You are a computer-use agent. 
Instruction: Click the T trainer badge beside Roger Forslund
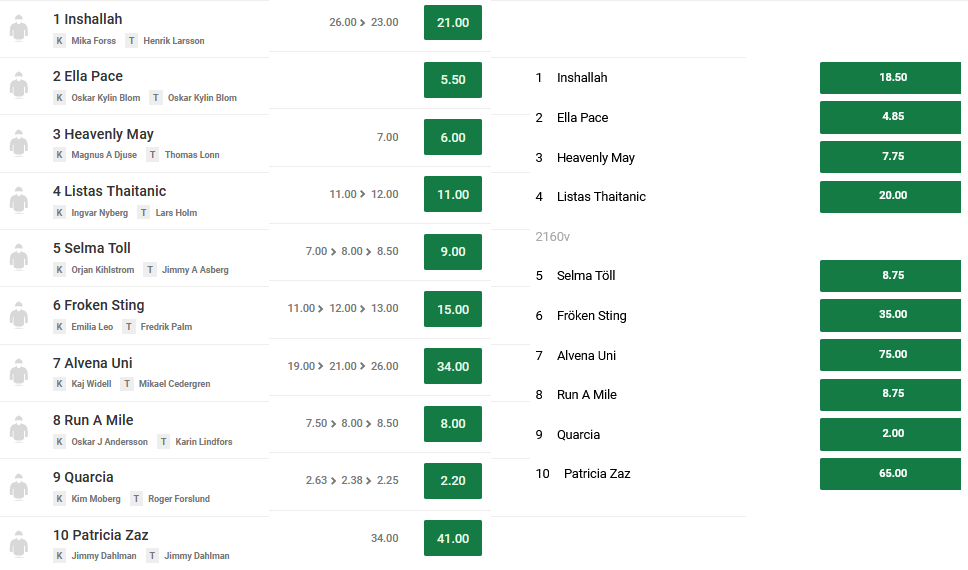point(136,498)
